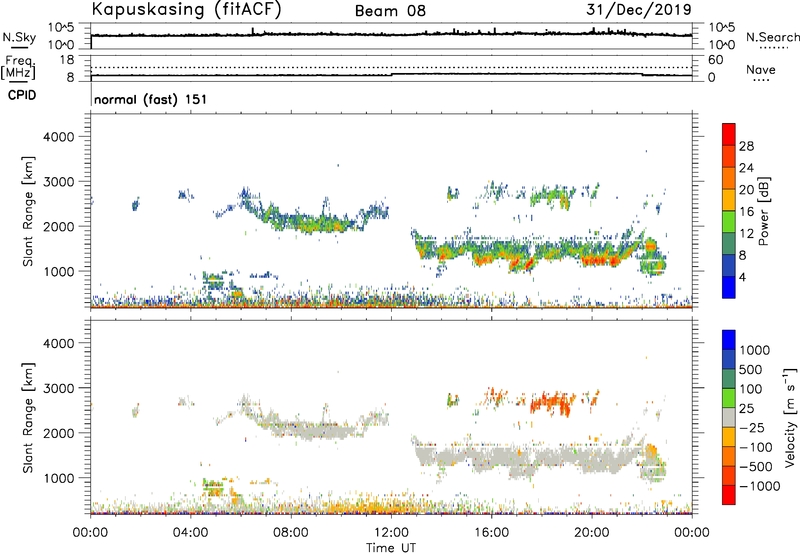Click the Beam 08 label
The height and width of the screenshot is (554, 800).
390,11
